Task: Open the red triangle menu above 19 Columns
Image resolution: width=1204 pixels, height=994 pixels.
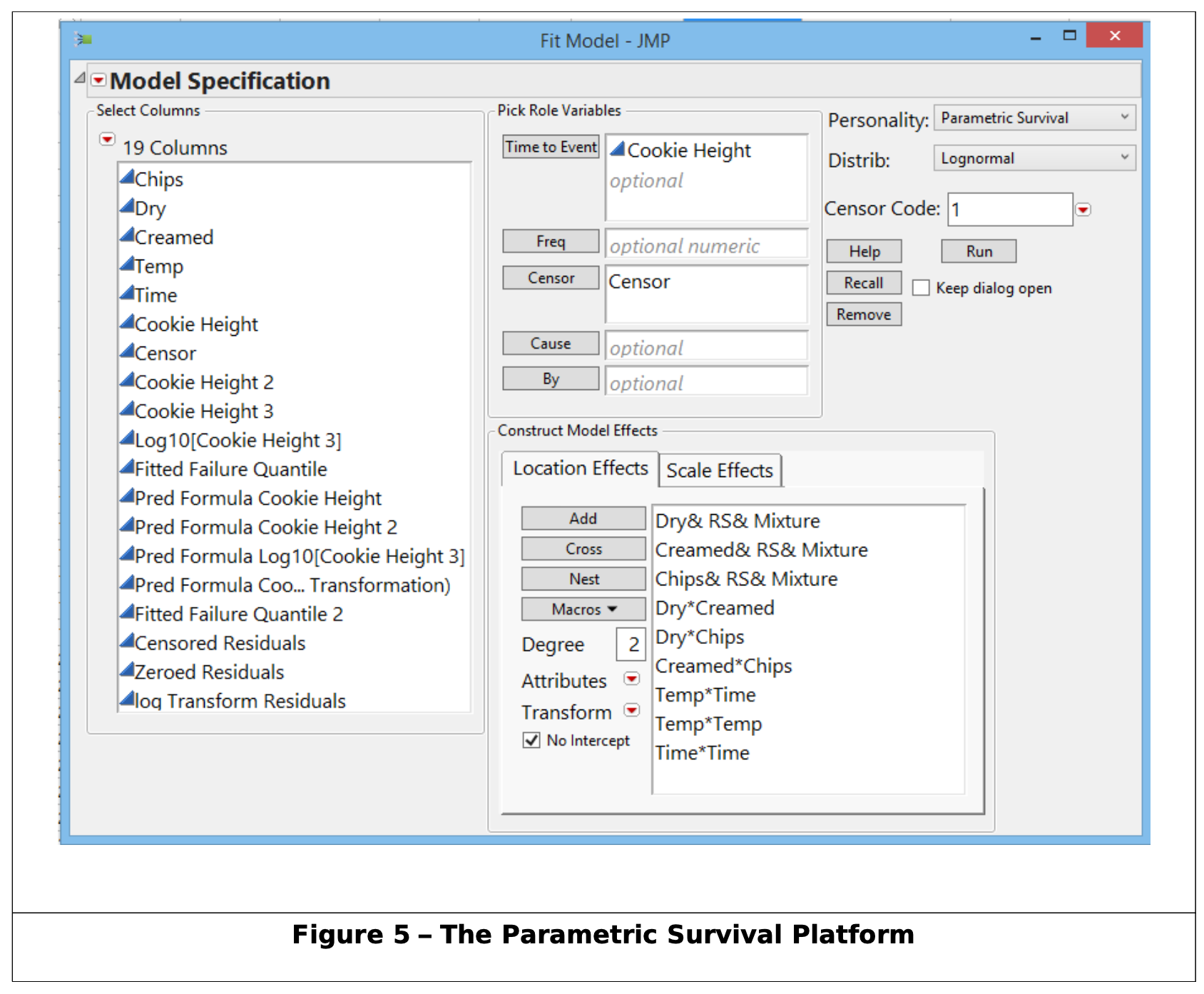Action: 107,139
